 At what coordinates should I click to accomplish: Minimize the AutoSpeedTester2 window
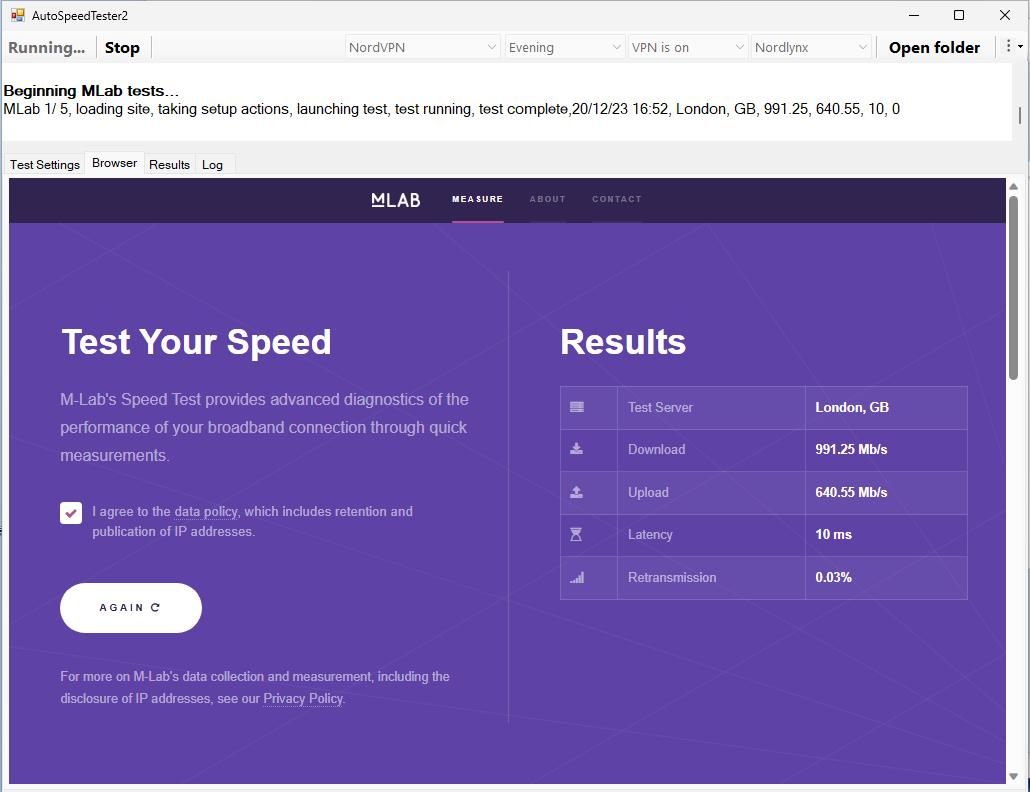914,15
